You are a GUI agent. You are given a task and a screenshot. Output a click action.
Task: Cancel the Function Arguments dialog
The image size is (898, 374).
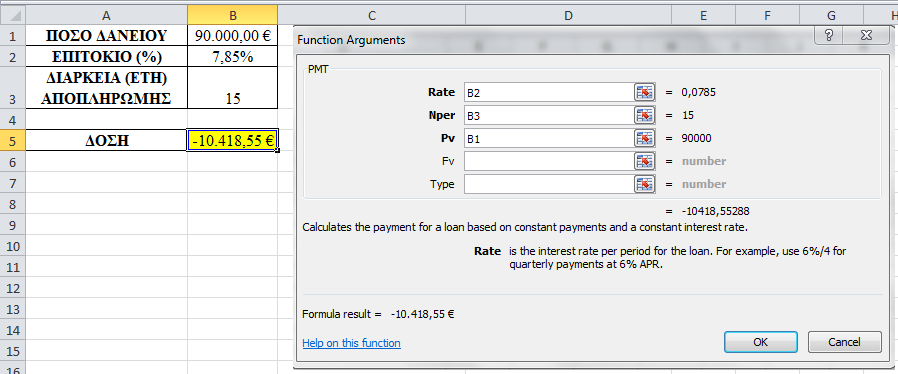844,342
